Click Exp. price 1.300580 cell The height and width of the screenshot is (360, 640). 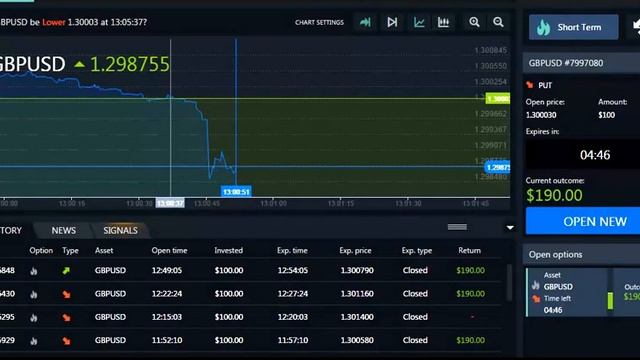point(357,340)
